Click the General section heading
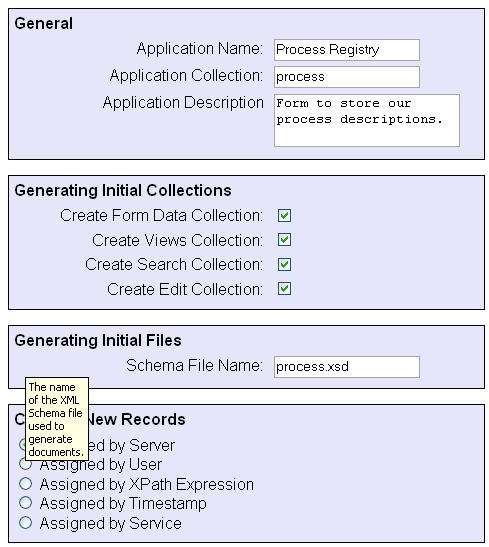The width and height of the screenshot is (489, 547). (x=44, y=23)
